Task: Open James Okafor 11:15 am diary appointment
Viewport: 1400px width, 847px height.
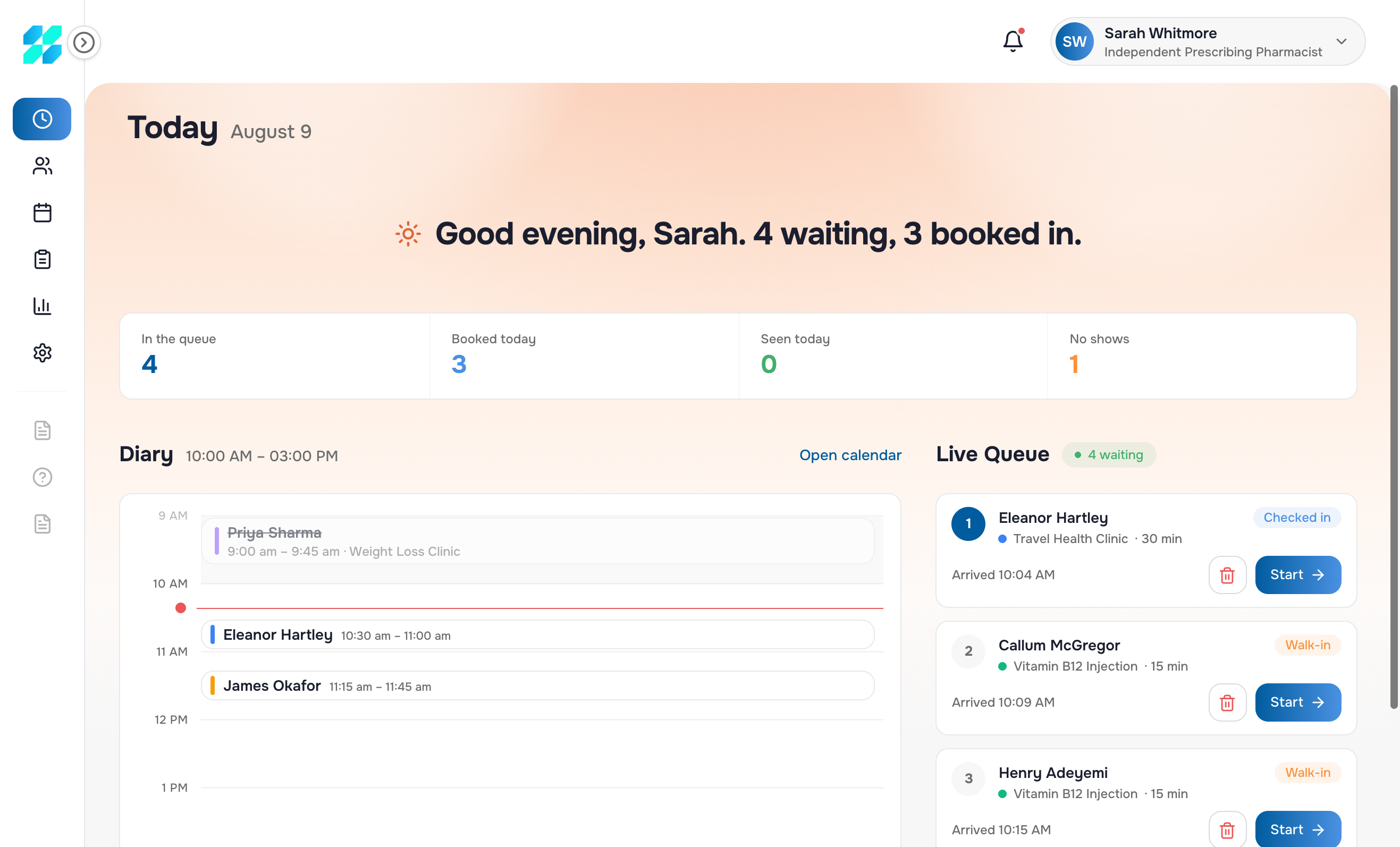Action: click(537, 685)
